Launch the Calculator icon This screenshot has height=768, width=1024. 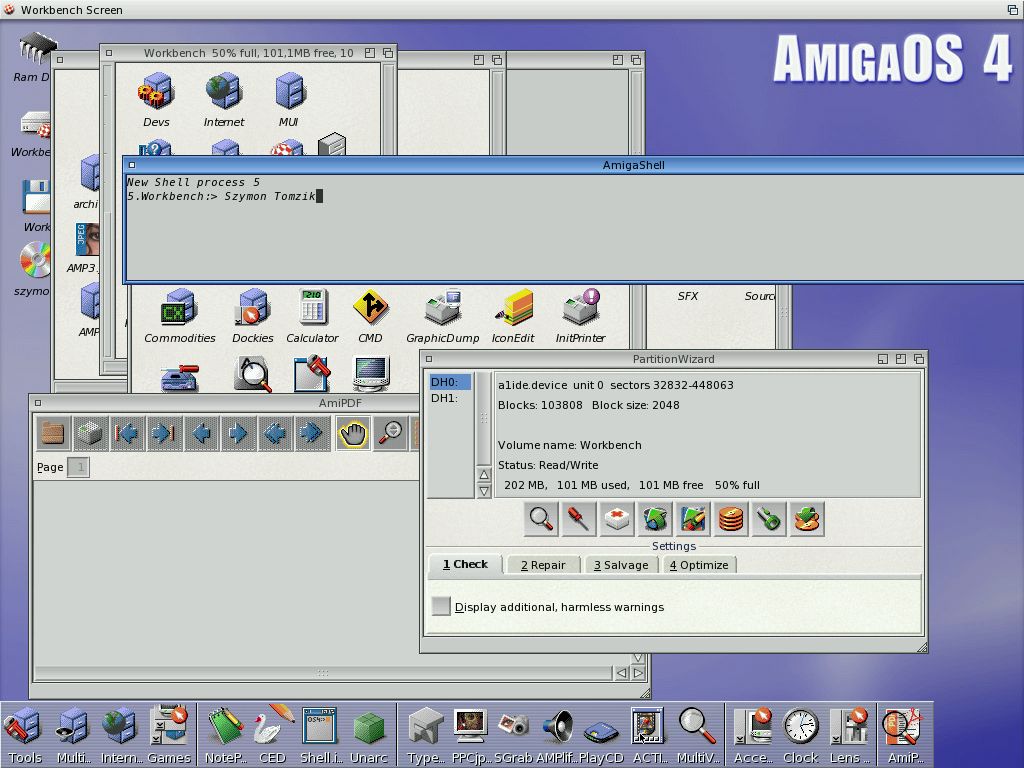(x=312, y=316)
